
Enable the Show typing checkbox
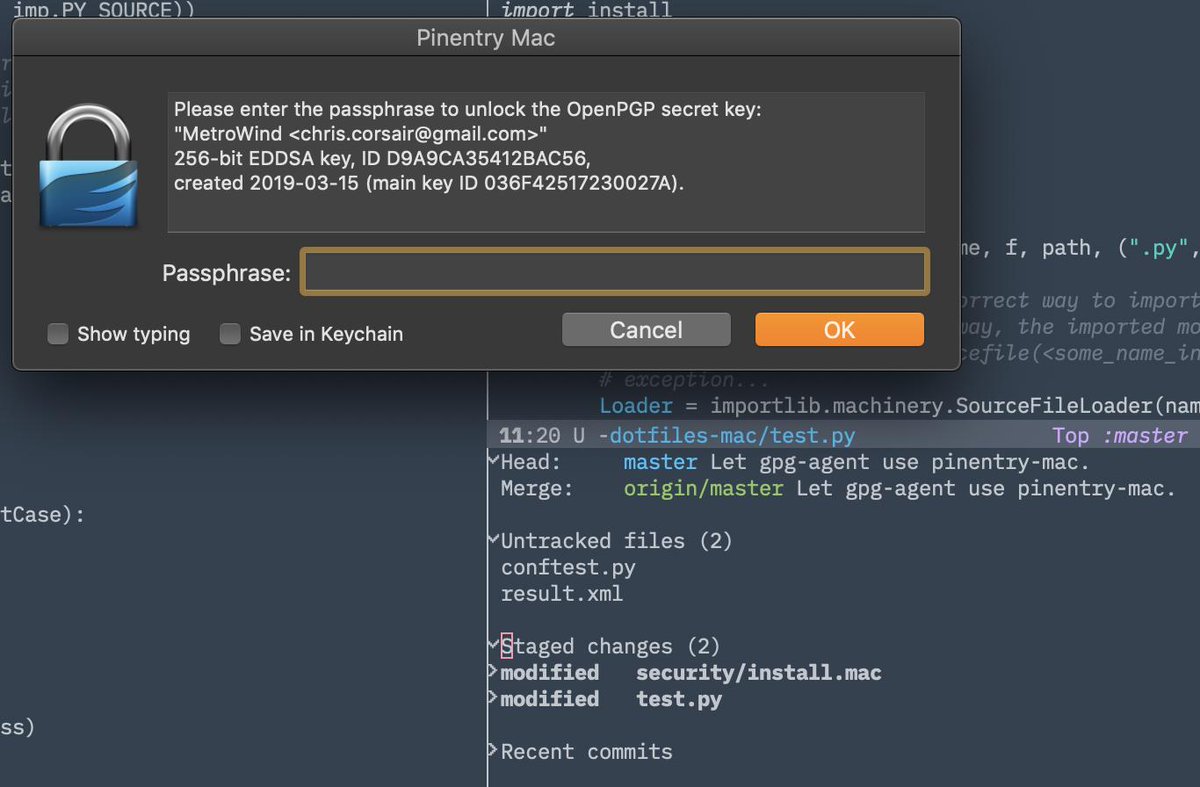[58, 334]
